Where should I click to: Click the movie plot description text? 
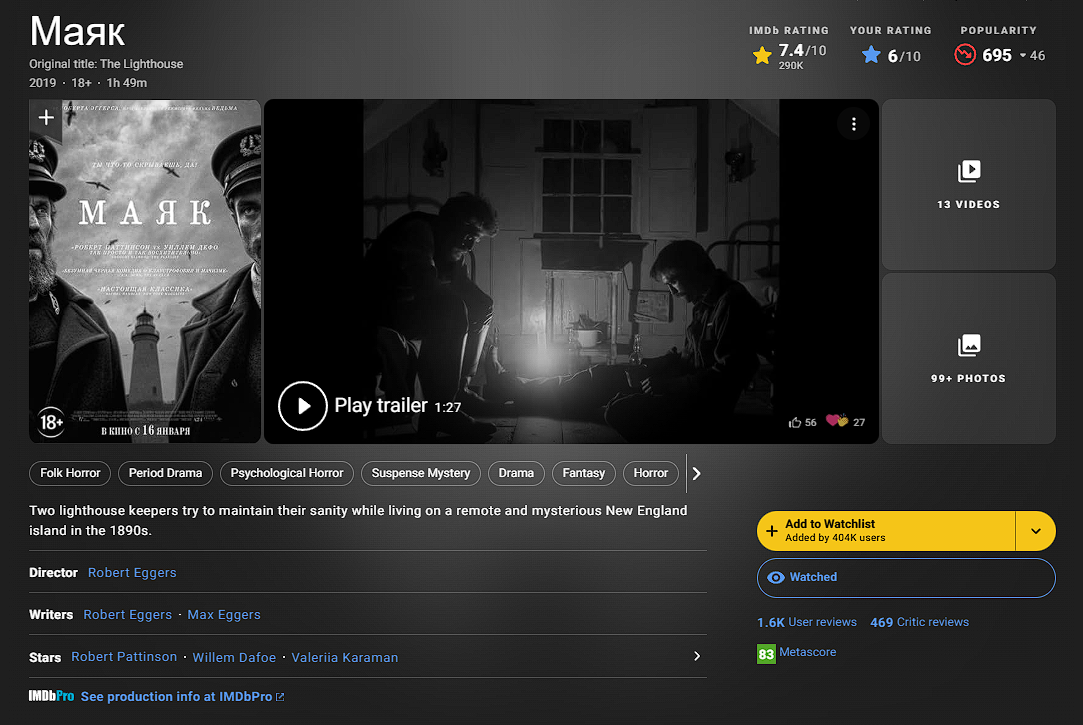pyautogui.click(x=358, y=521)
